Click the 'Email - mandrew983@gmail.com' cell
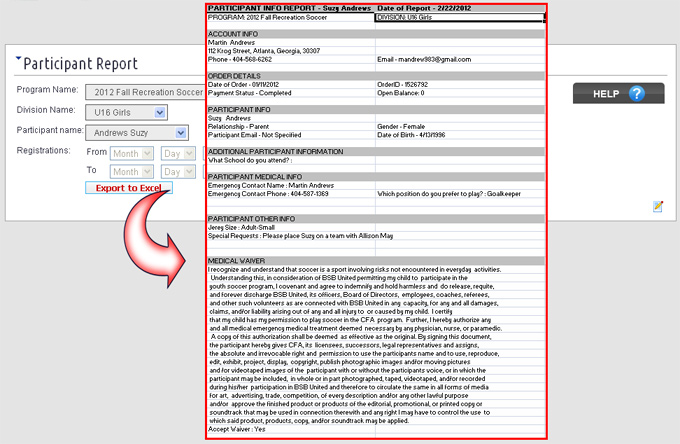The height and width of the screenshot is (444, 680). 460,59
